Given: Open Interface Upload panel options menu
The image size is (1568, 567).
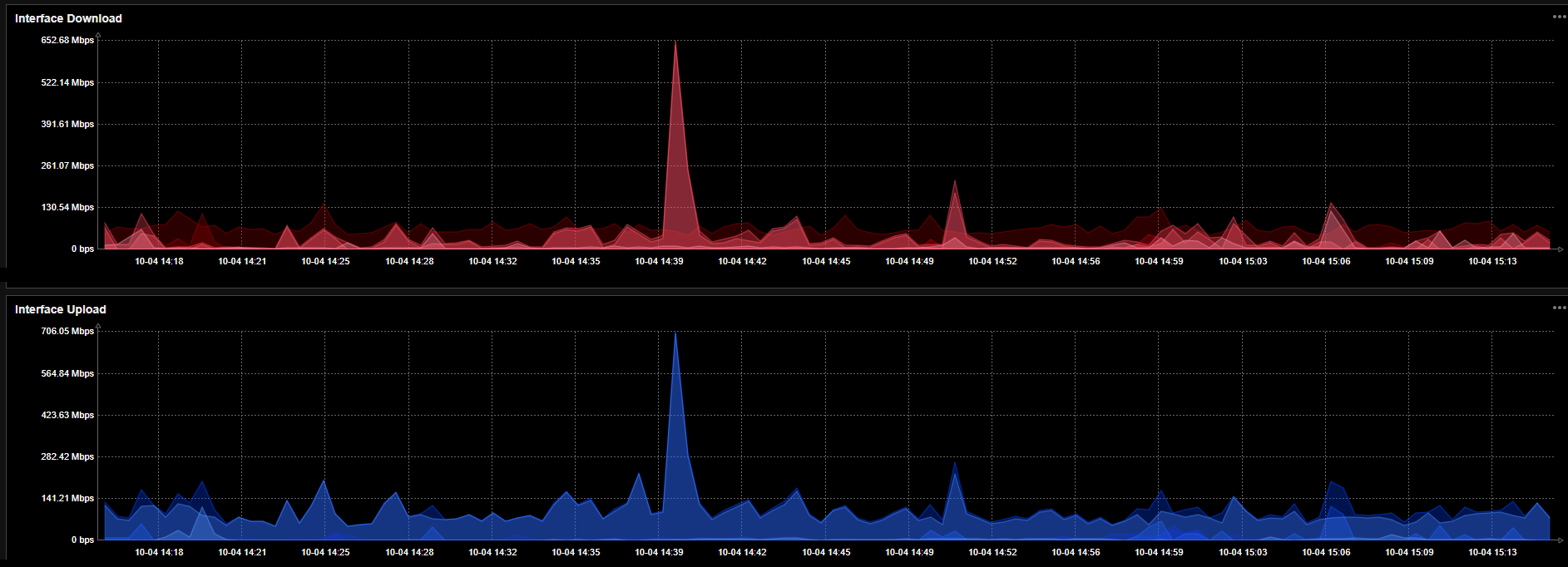Looking at the screenshot, I should click(x=1559, y=308).
